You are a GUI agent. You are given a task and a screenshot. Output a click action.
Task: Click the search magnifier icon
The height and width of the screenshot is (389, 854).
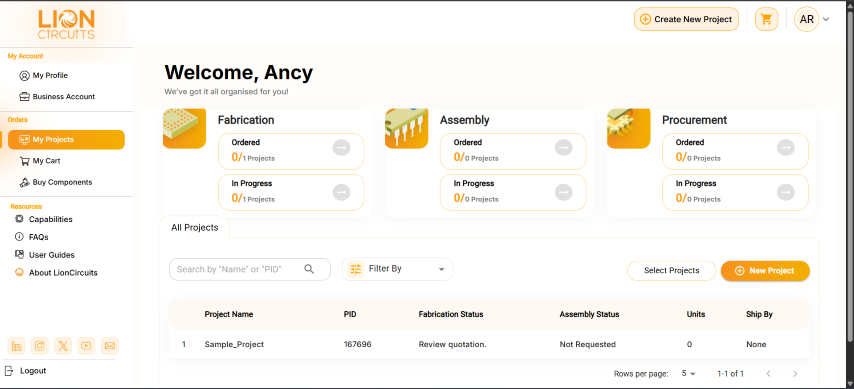pyautogui.click(x=309, y=269)
